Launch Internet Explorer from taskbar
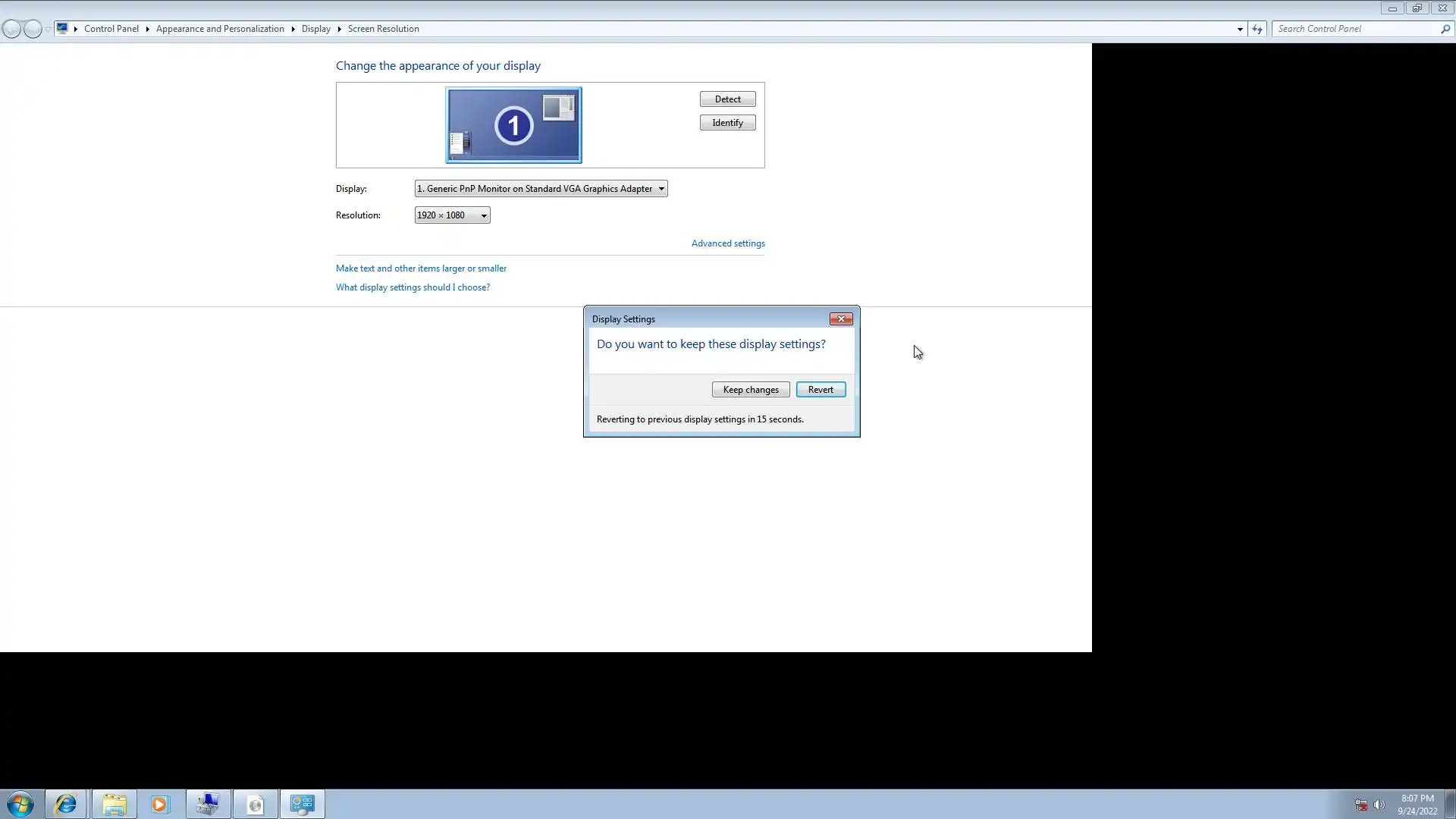 coord(66,804)
